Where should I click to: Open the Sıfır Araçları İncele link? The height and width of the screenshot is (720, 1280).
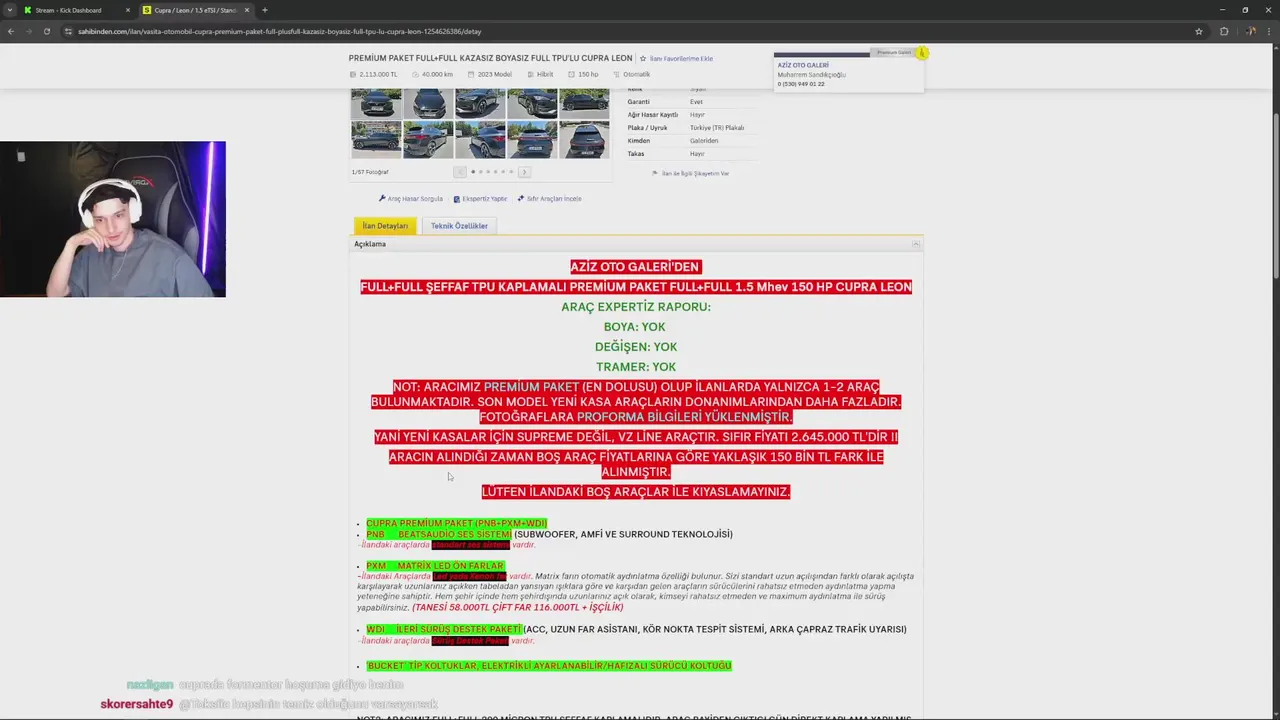[x=554, y=199]
